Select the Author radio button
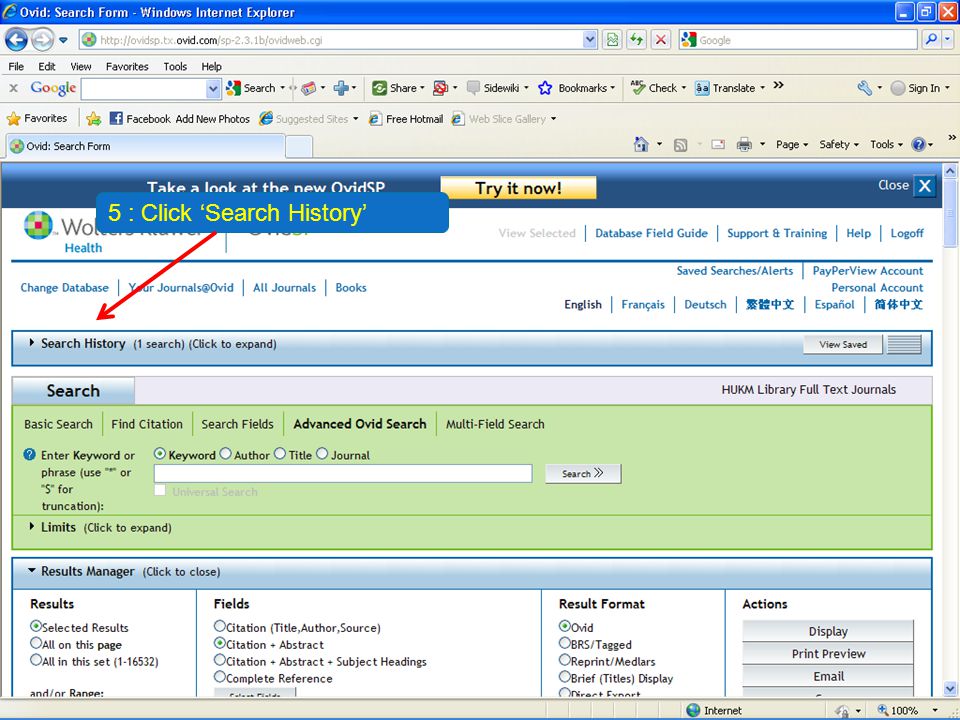Viewport: 960px width, 720px height. 225,454
